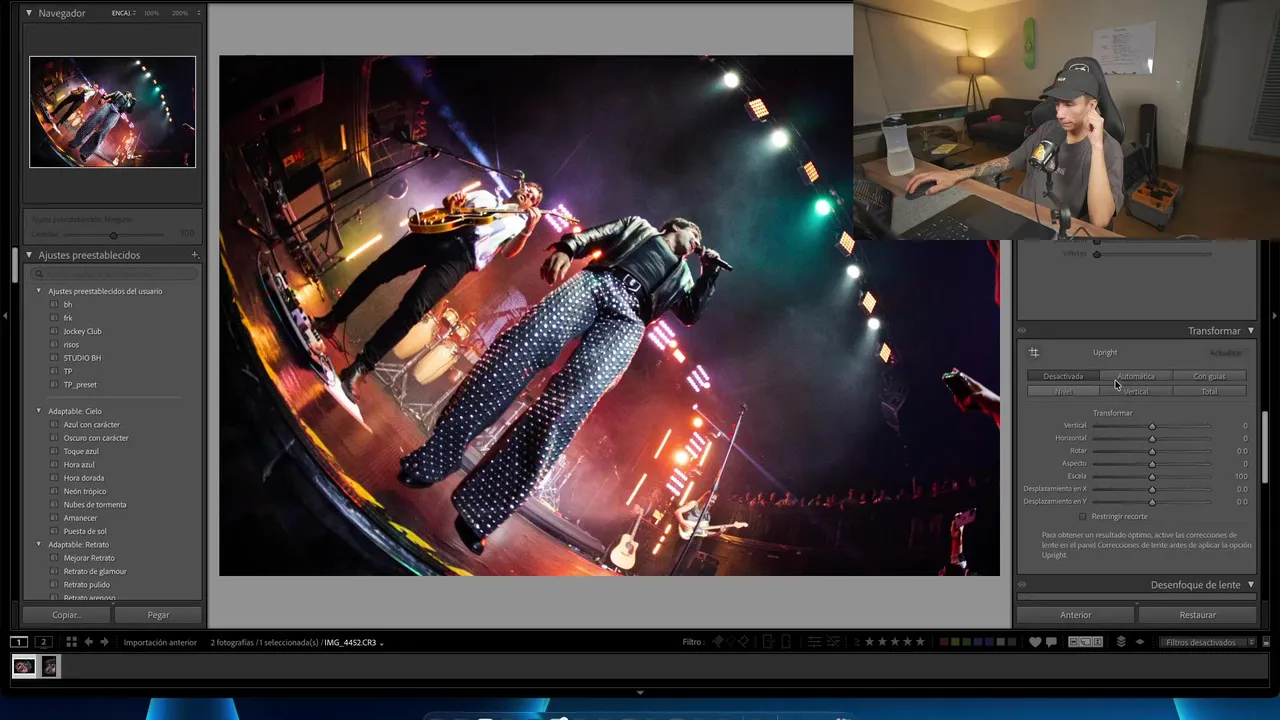Screen dimensions: 1280x720
Task: Set navigator zoom to 200%
Action: click(x=180, y=13)
